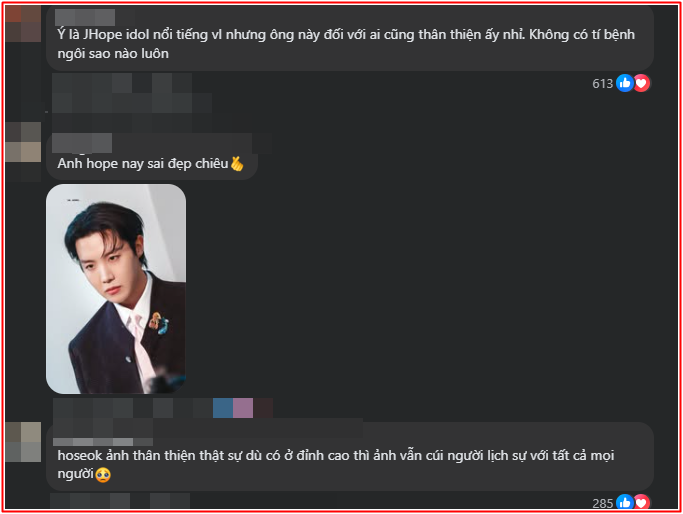
Task: Click the blurred action row under the 613 comment
Action: pos(132,93)
